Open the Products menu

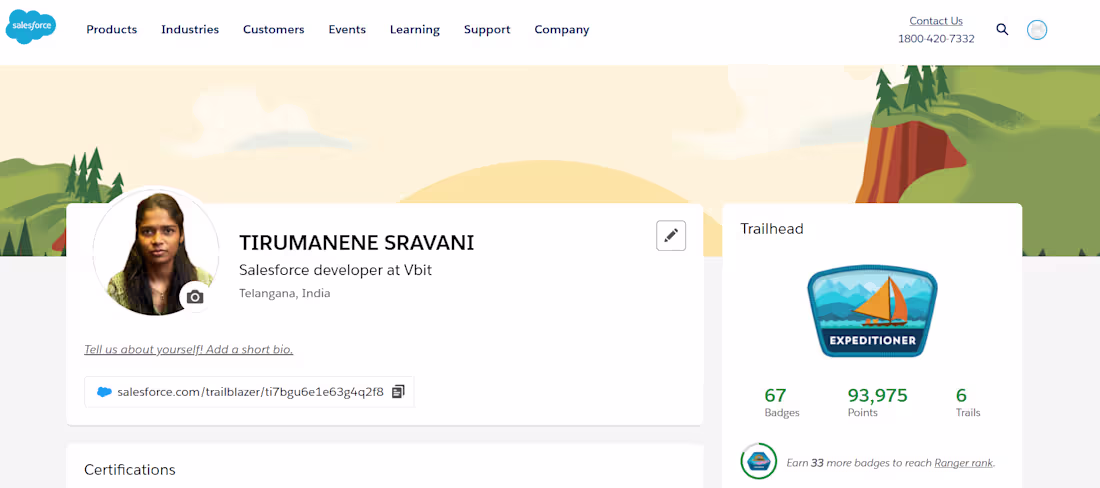(x=112, y=29)
